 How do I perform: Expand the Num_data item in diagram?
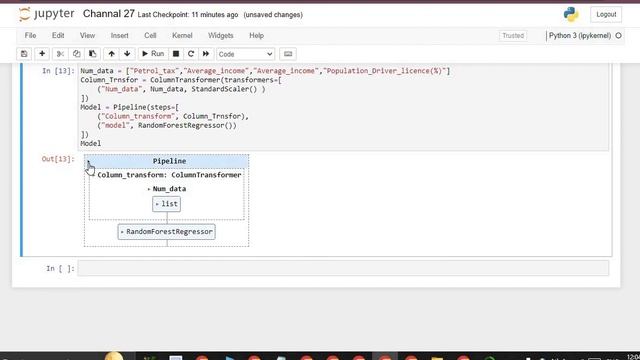point(167,189)
